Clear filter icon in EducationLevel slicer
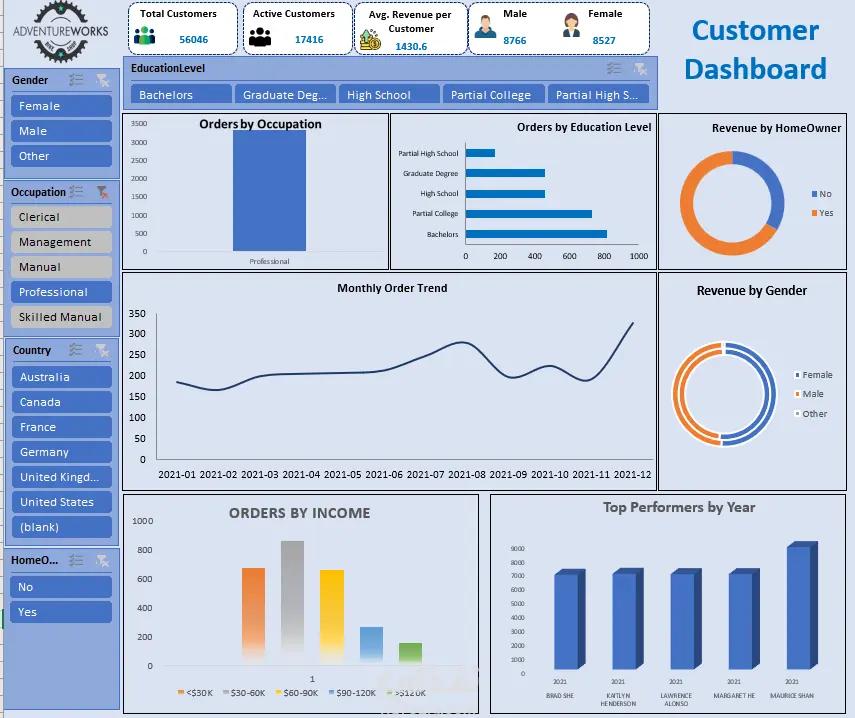This screenshot has width=855, height=718. click(640, 68)
